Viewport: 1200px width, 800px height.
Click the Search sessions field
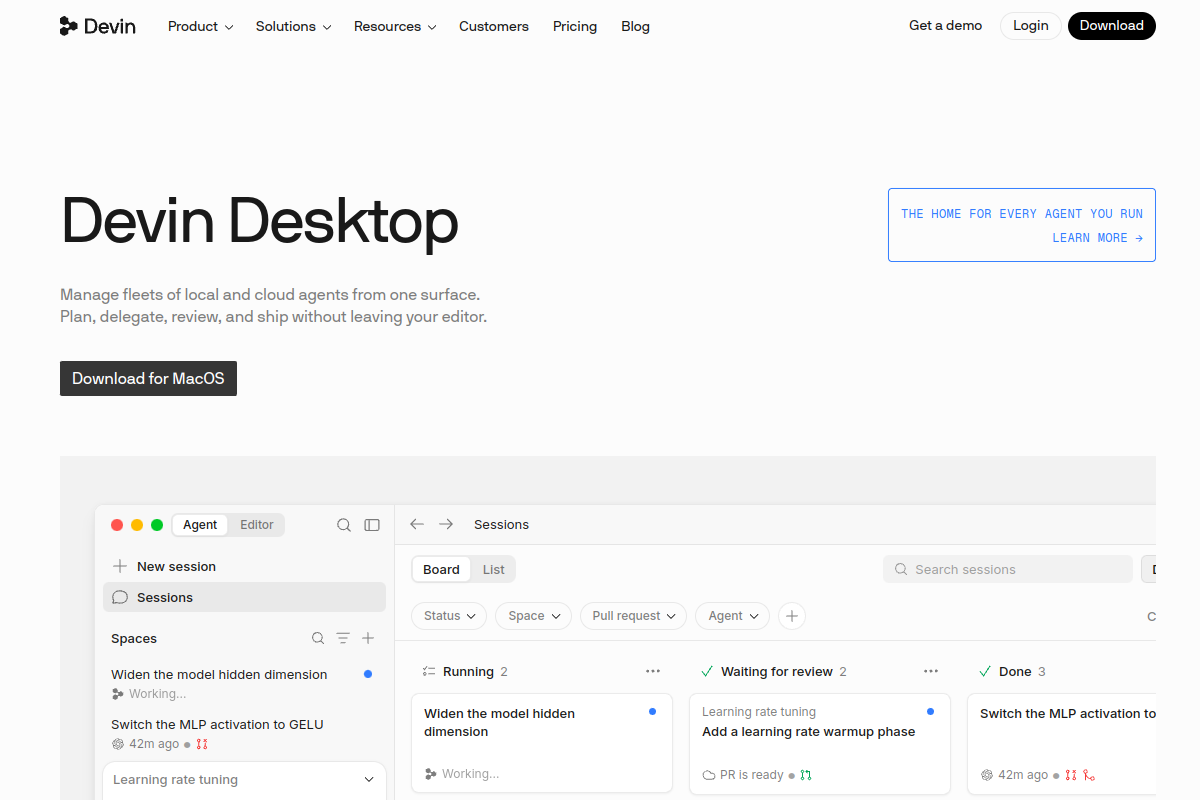tap(1008, 569)
